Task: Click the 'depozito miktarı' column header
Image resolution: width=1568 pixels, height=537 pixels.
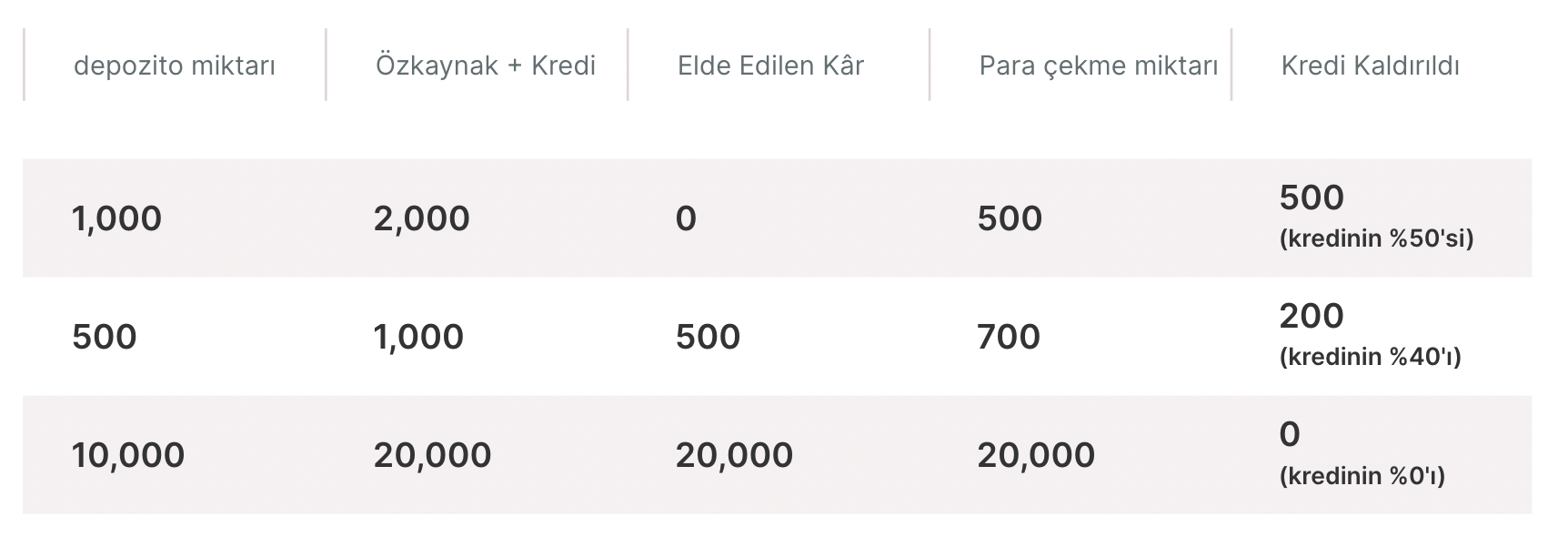Action: tap(174, 66)
